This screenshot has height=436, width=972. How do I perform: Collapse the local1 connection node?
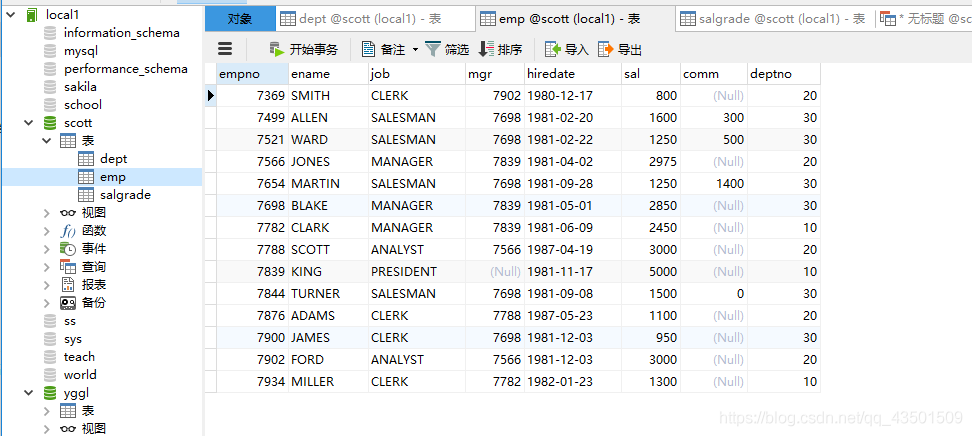pos(9,15)
